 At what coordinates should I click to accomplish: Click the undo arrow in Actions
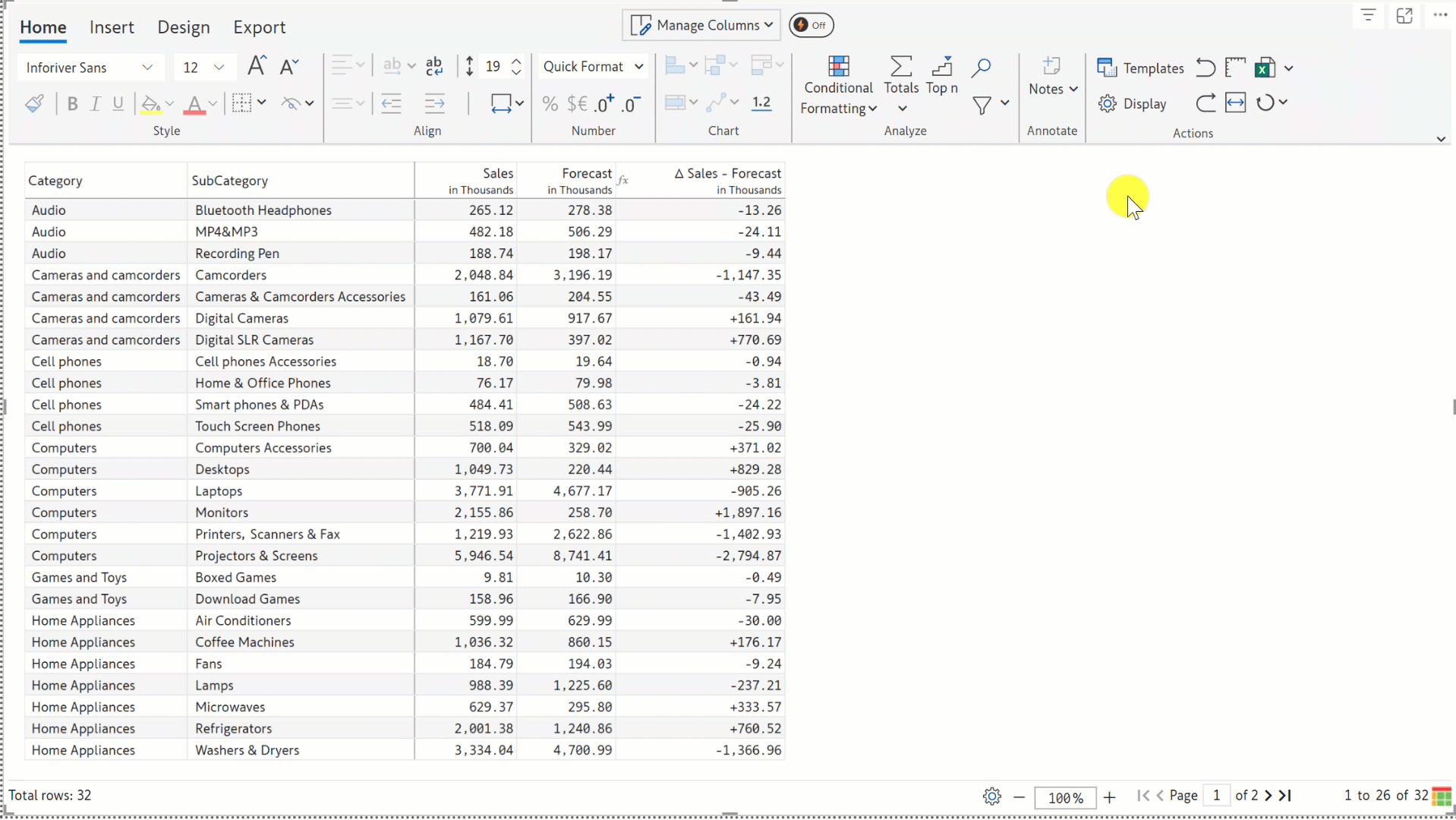(1205, 68)
